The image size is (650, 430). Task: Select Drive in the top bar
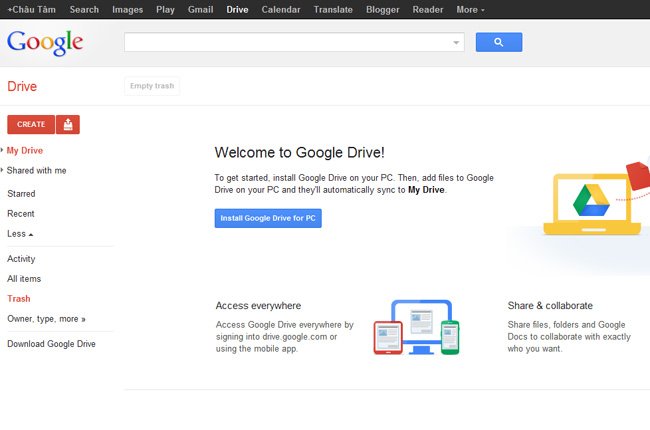pyautogui.click(x=237, y=10)
